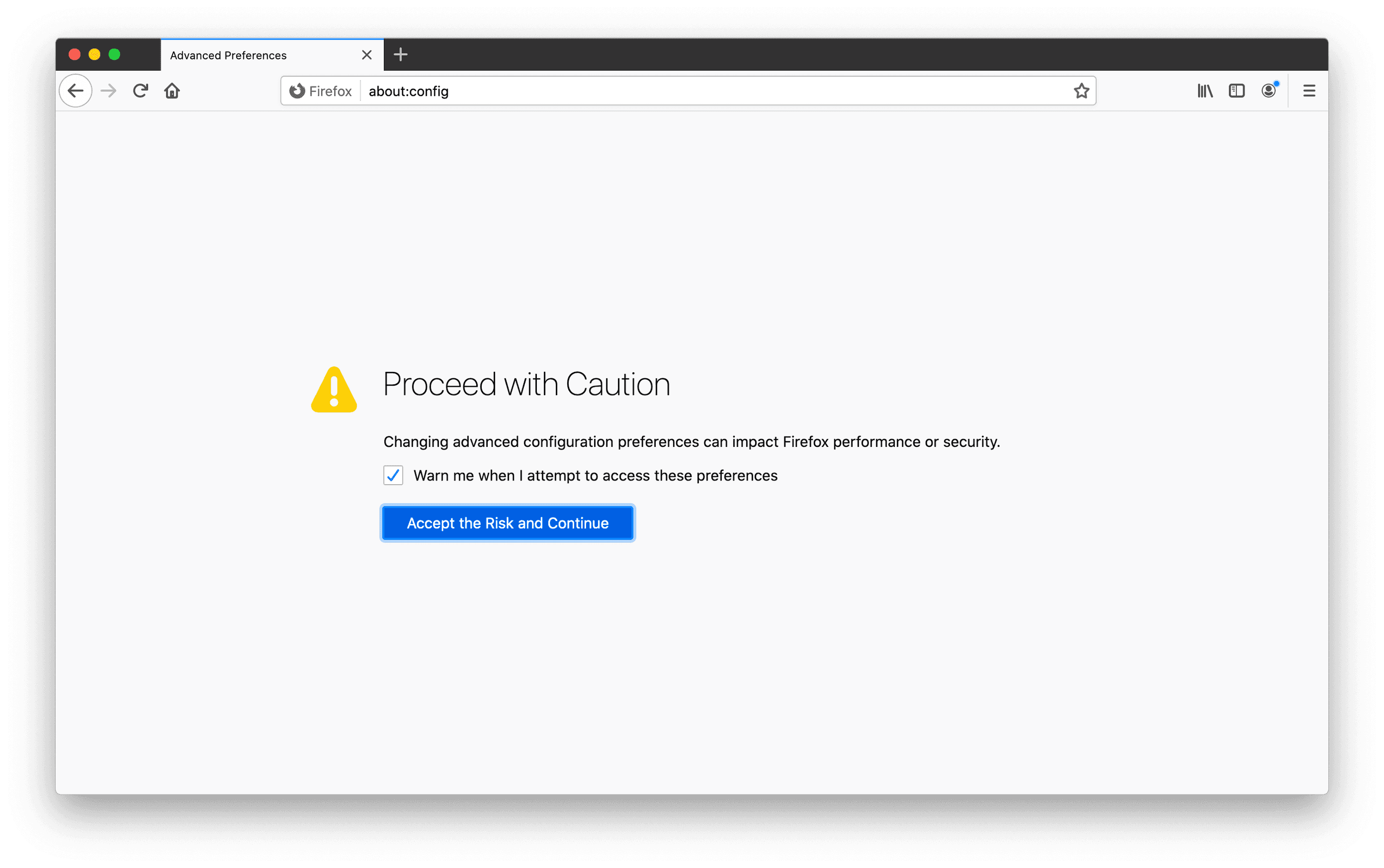
Task: Open a new tab with plus button
Action: [401, 55]
